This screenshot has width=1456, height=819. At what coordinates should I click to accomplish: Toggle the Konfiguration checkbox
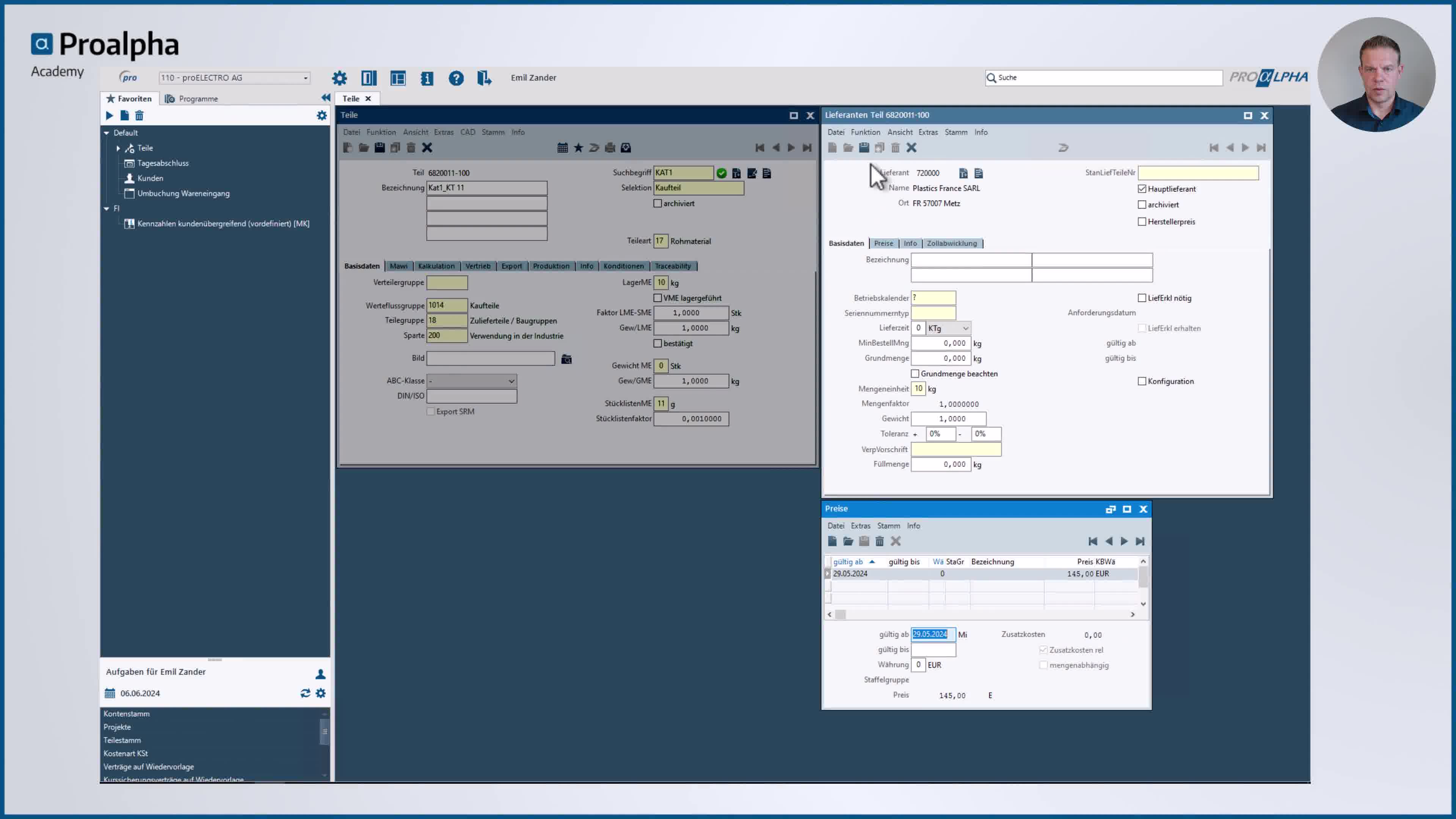(1142, 381)
